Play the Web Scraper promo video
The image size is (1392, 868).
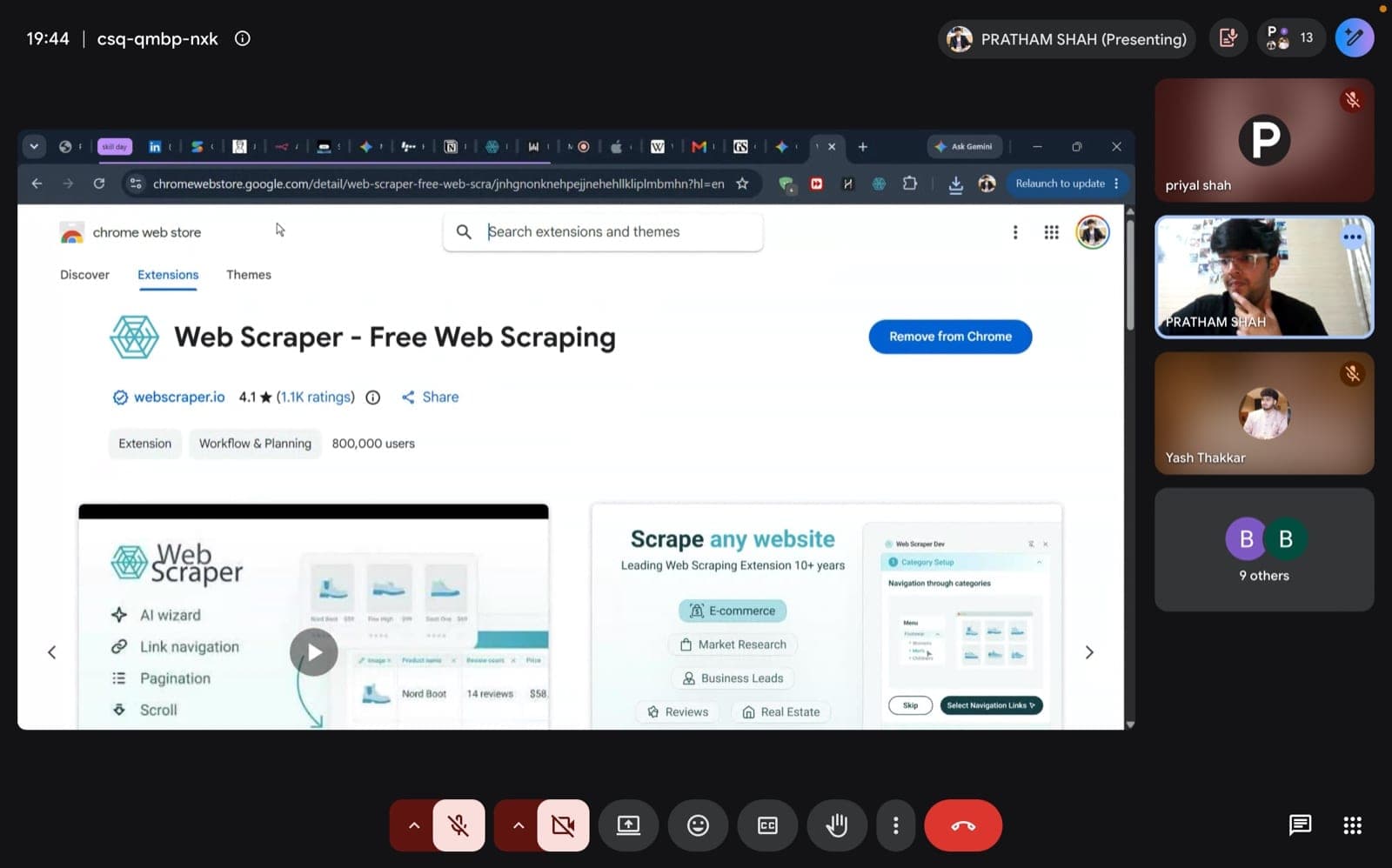coord(314,651)
